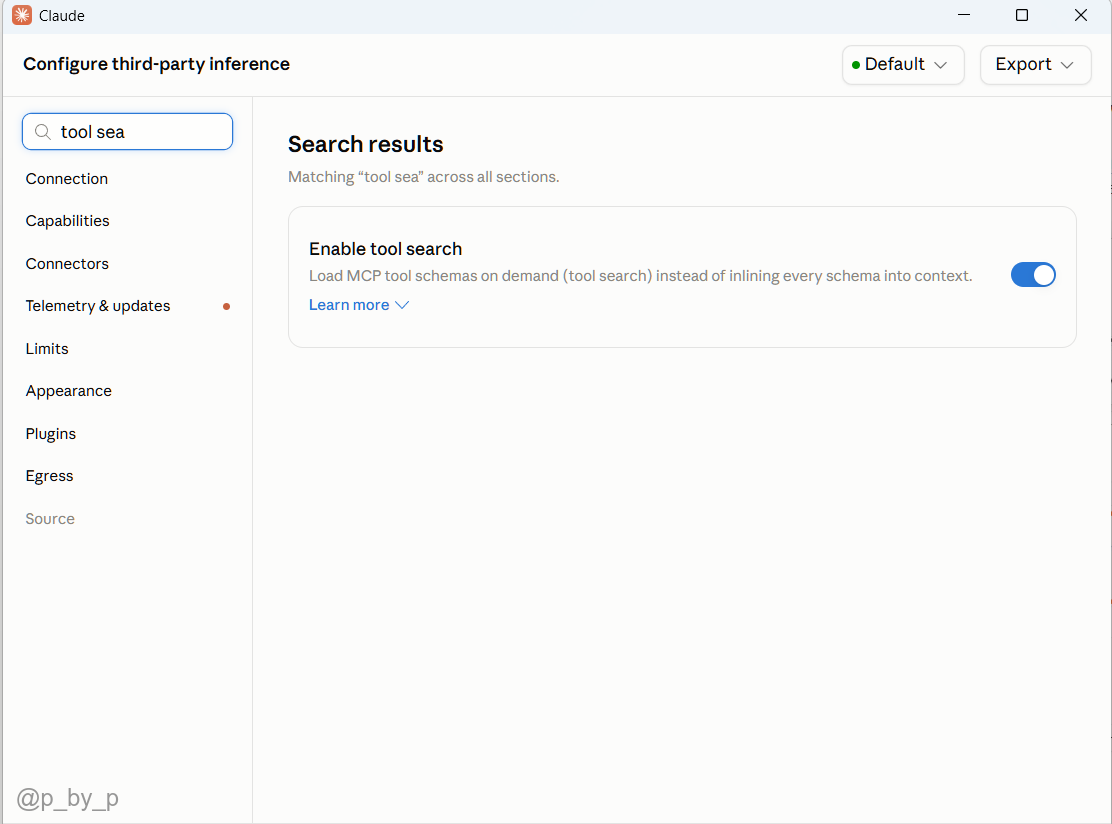Click the magnifier icon in search box

coord(43,132)
